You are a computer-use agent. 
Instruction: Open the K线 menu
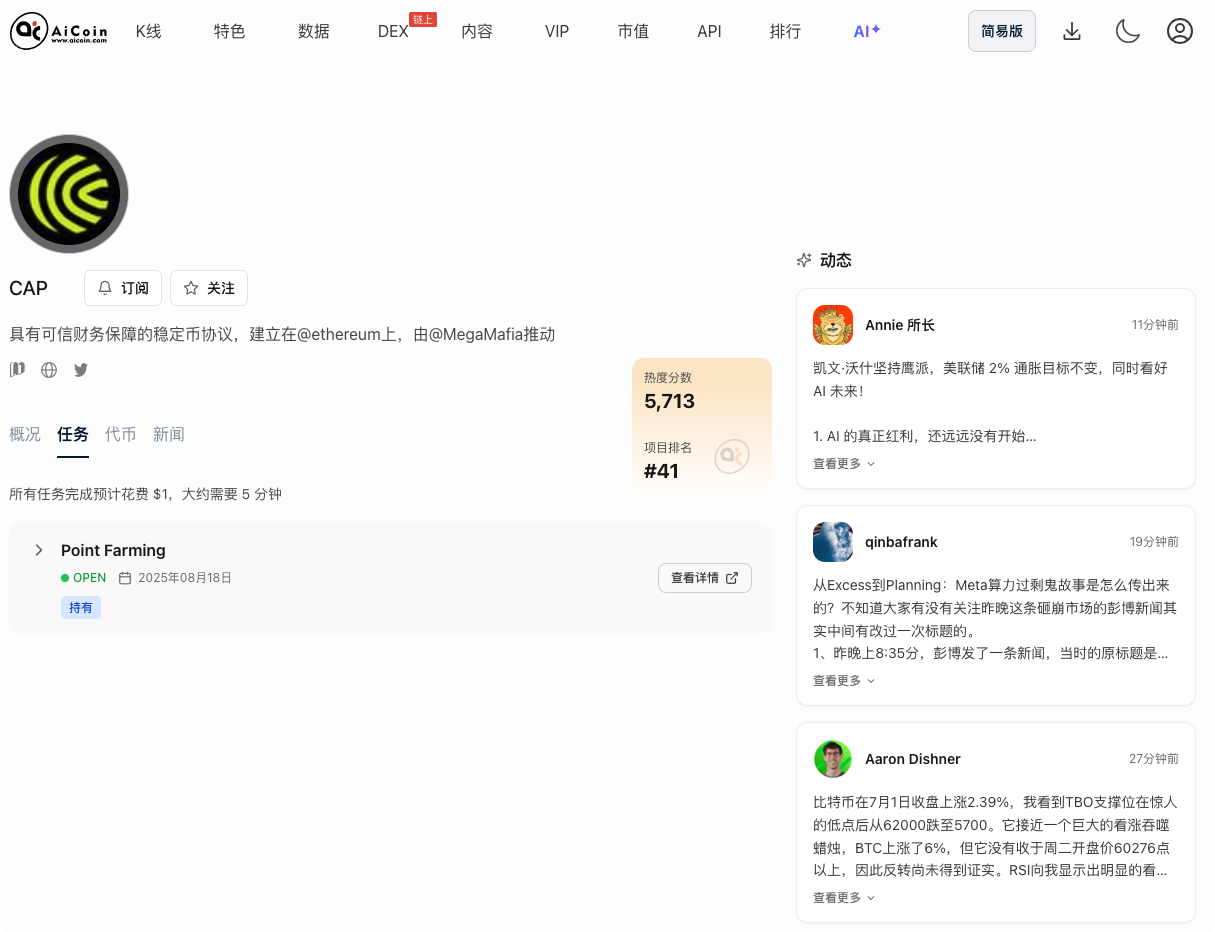pyautogui.click(x=148, y=32)
